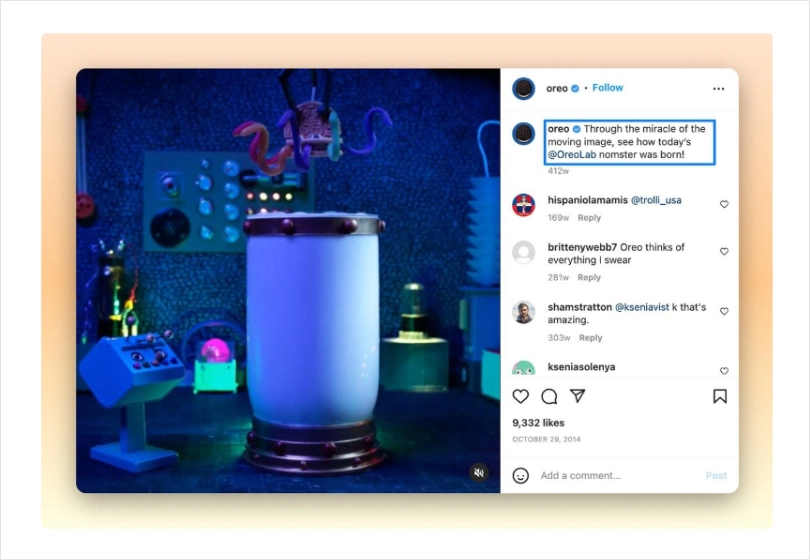This screenshot has width=810, height=560.
Task: Unmute the video with speaker icon
Action: pyautogui.click(x=479, y=472)
